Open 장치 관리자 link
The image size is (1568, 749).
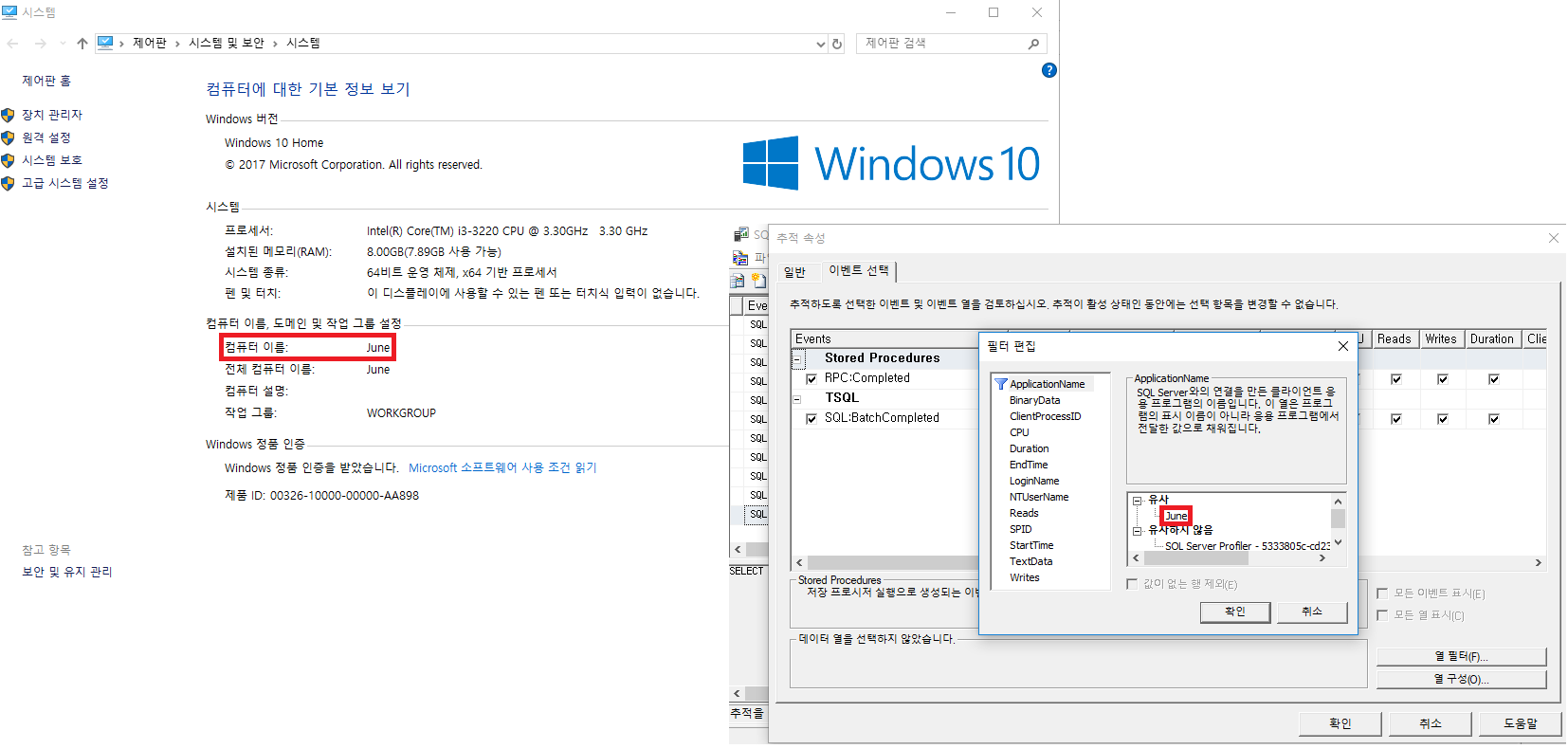[52, 115]
